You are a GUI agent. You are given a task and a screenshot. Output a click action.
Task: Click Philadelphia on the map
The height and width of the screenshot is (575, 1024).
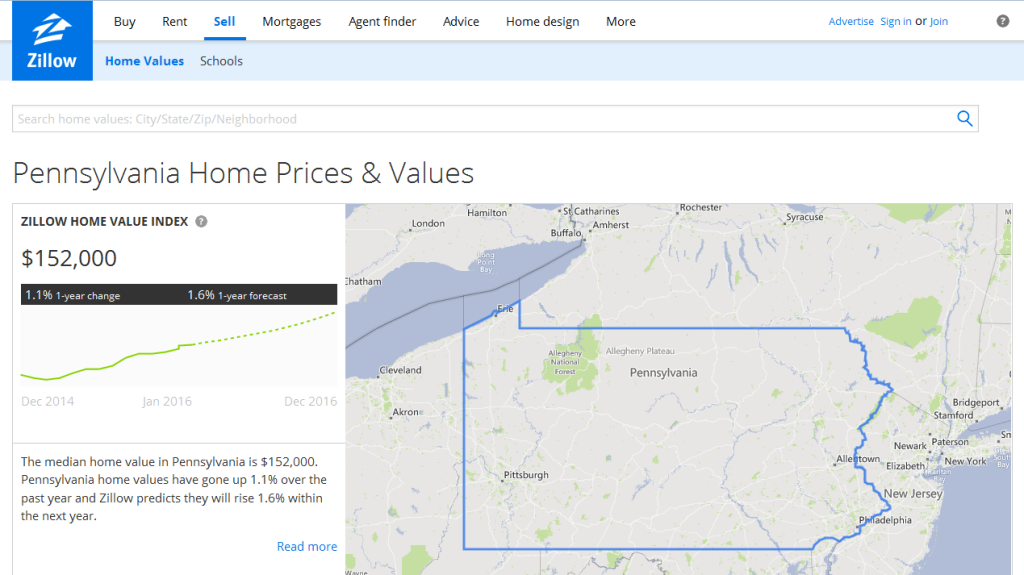885,520
